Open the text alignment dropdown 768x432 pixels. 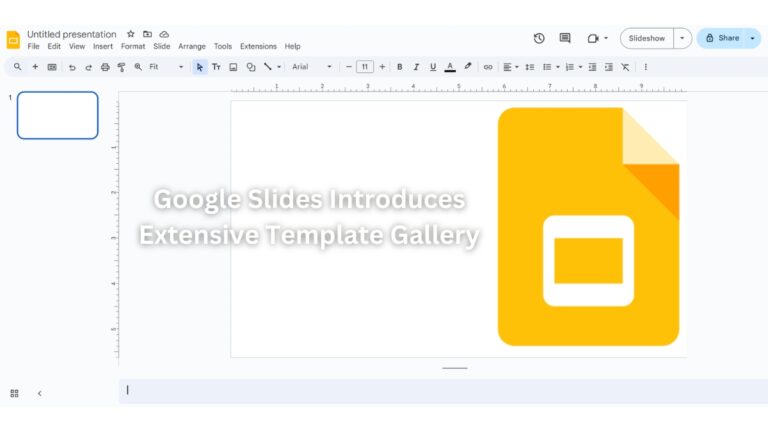[x=511, y=67]
